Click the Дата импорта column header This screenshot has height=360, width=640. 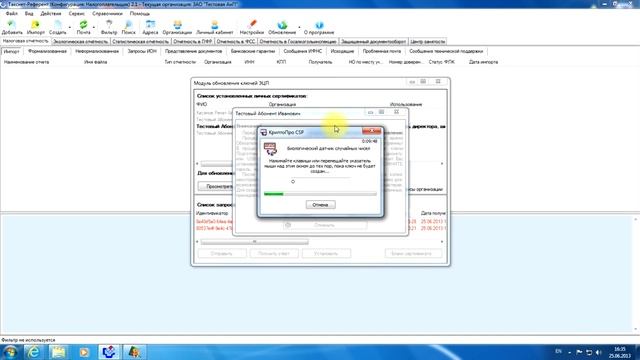(x=483, y=62)
